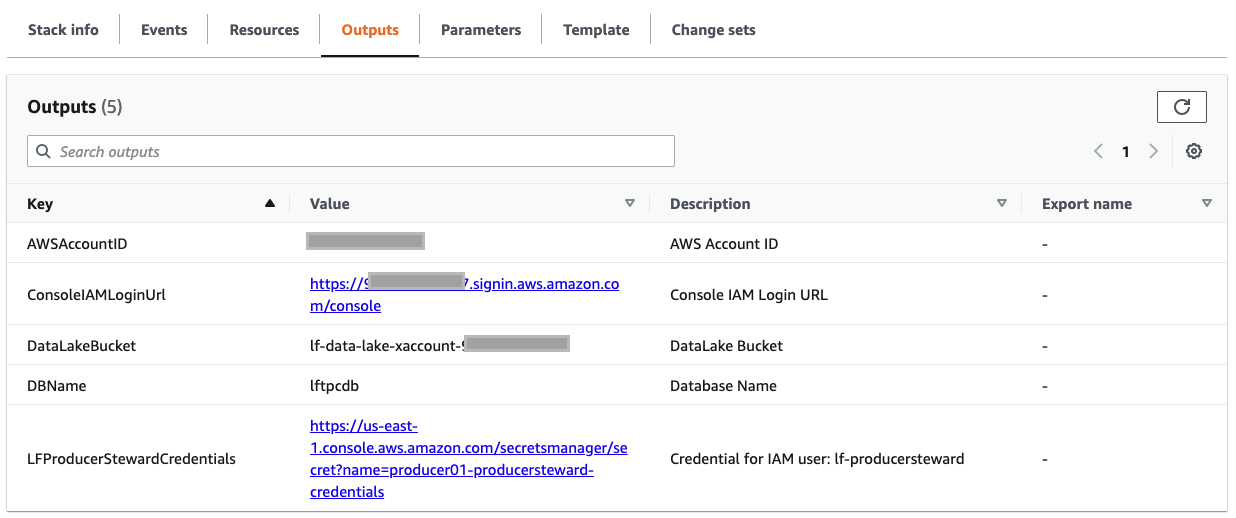Toggle sort on Export name column arrow
This screenshot has width=1236, height=518.
point(1207,203)
